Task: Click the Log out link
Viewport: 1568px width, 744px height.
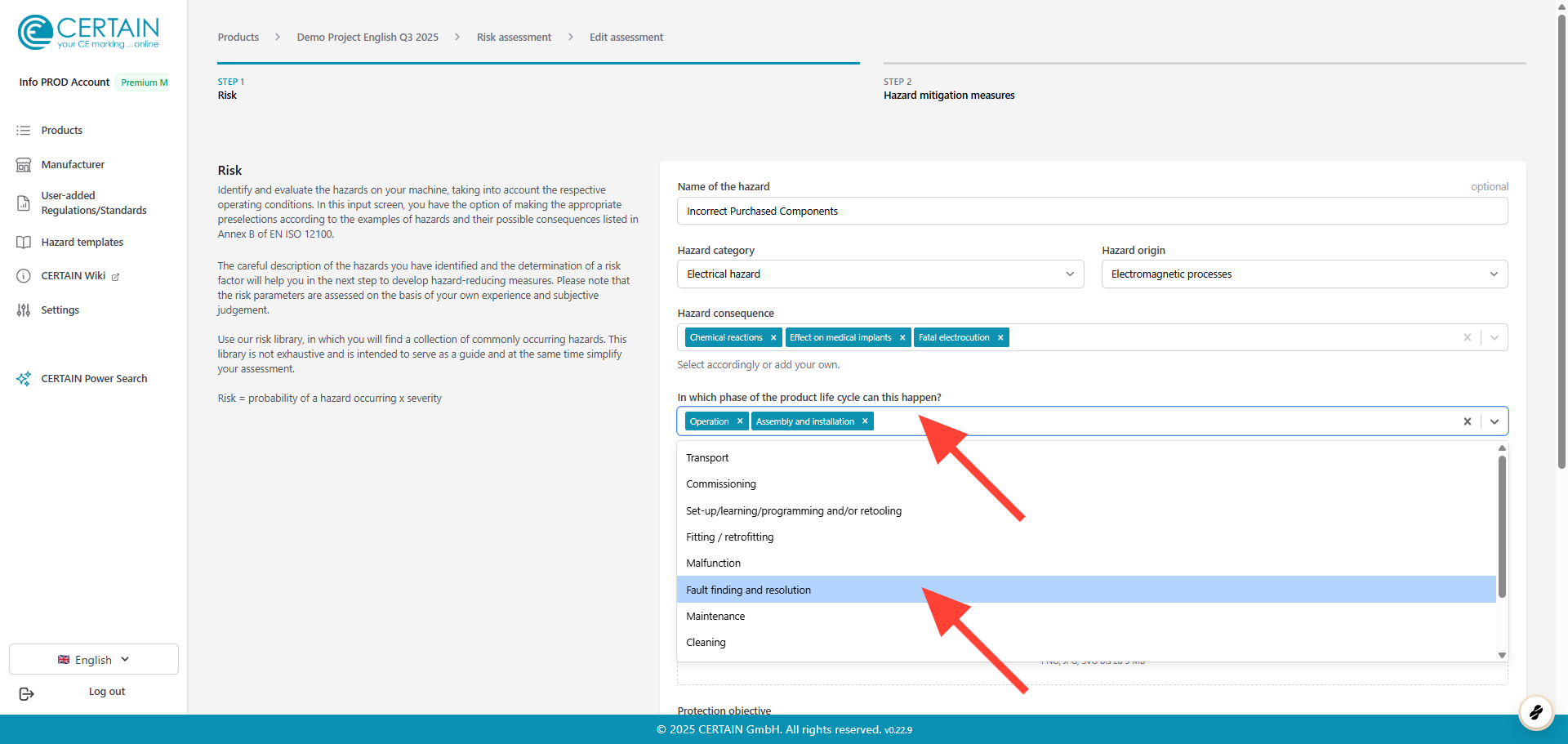Action: point(107,692)
